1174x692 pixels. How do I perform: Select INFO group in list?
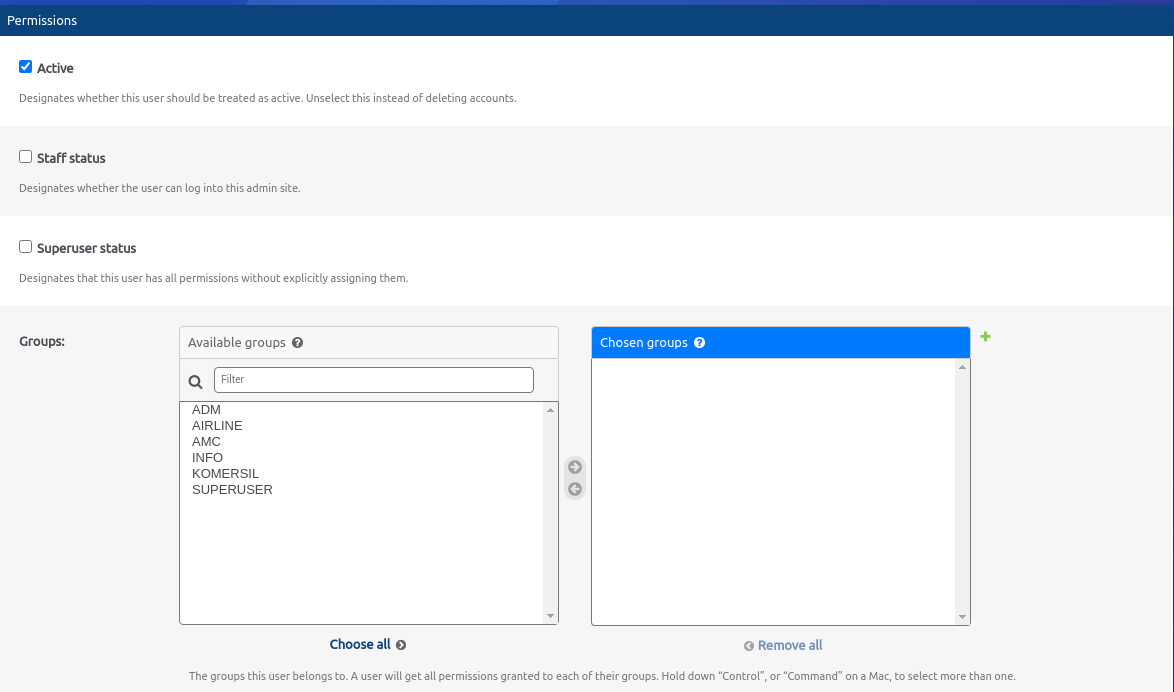(x=207, y=458)
